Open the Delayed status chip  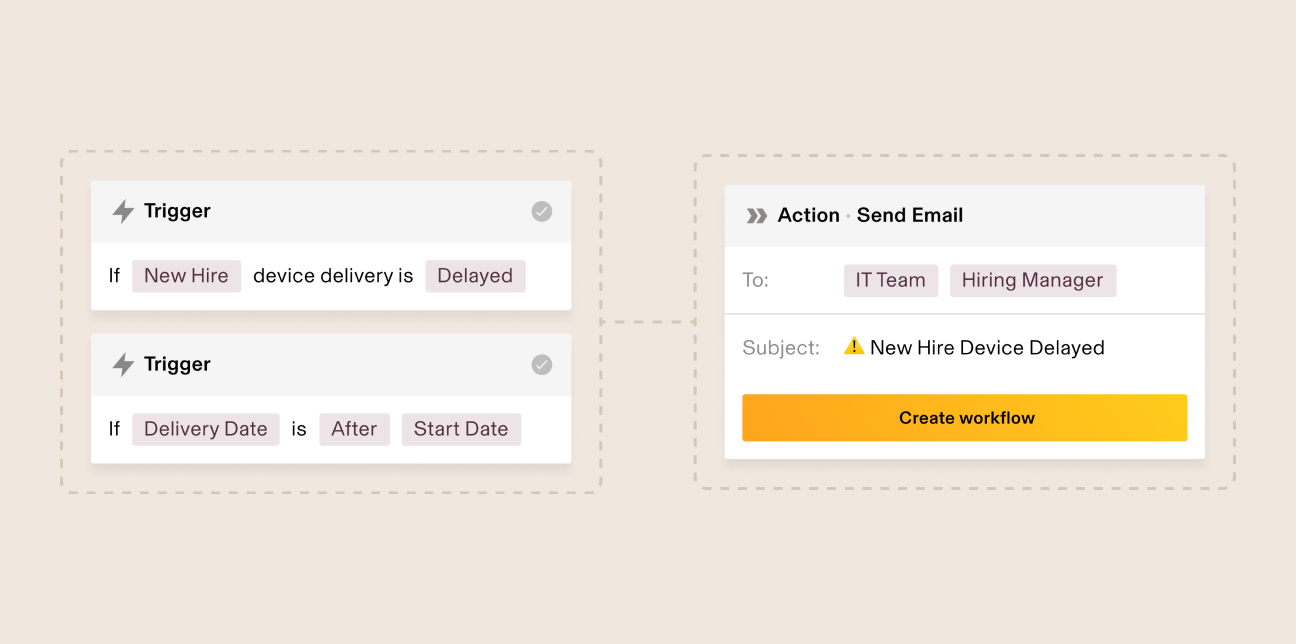(x=474, y=276)
